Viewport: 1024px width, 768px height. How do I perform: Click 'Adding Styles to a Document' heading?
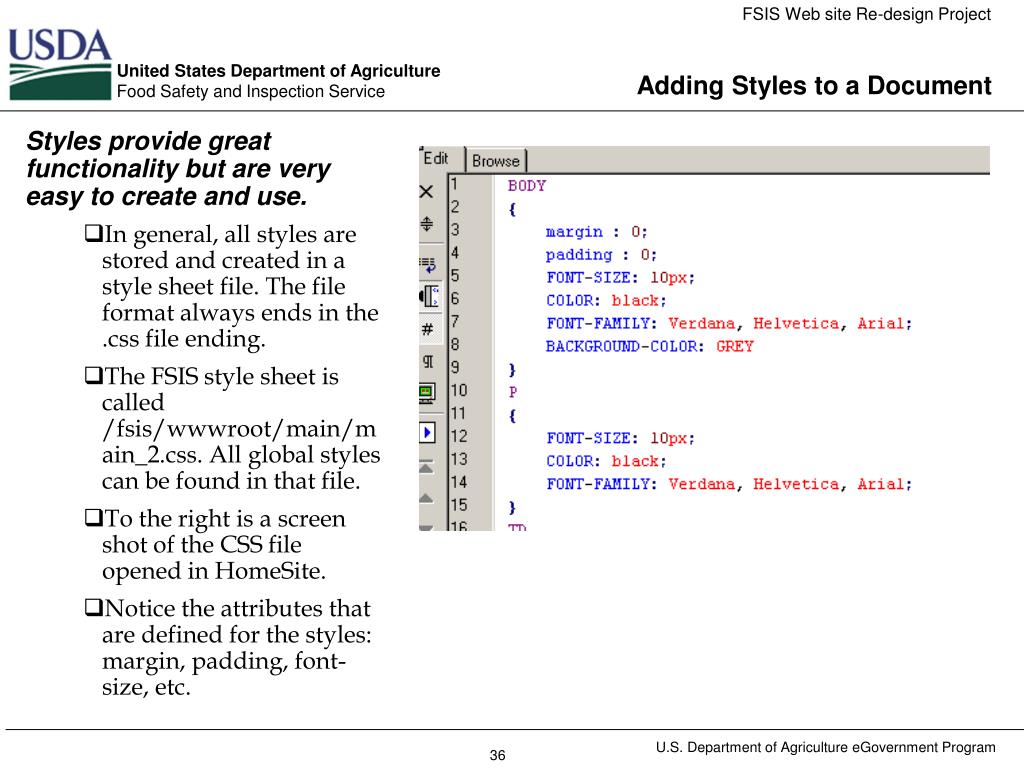(814, 86)
